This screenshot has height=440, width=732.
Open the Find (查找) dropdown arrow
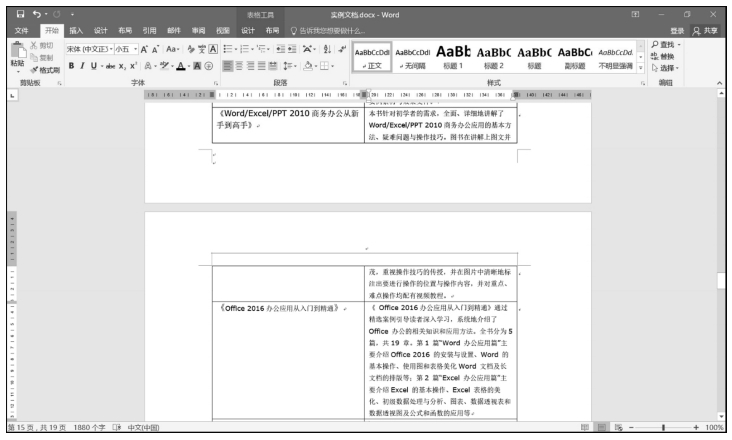tap(679, 45)
